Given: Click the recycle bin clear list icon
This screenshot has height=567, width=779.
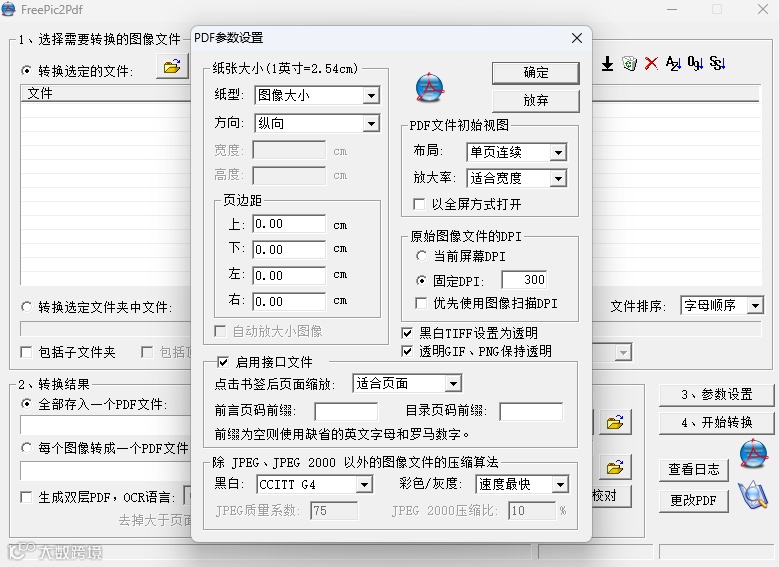Looking at the screenshot, I should [x=629, y=64].
